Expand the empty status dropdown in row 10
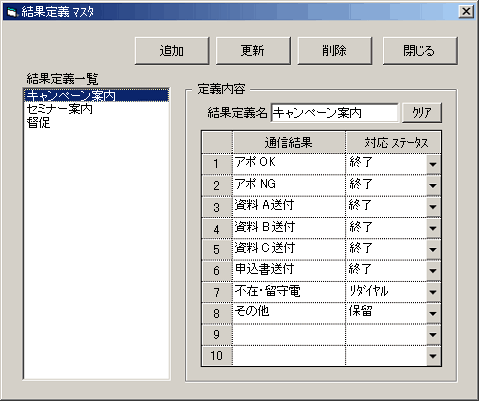 point(433,356)
